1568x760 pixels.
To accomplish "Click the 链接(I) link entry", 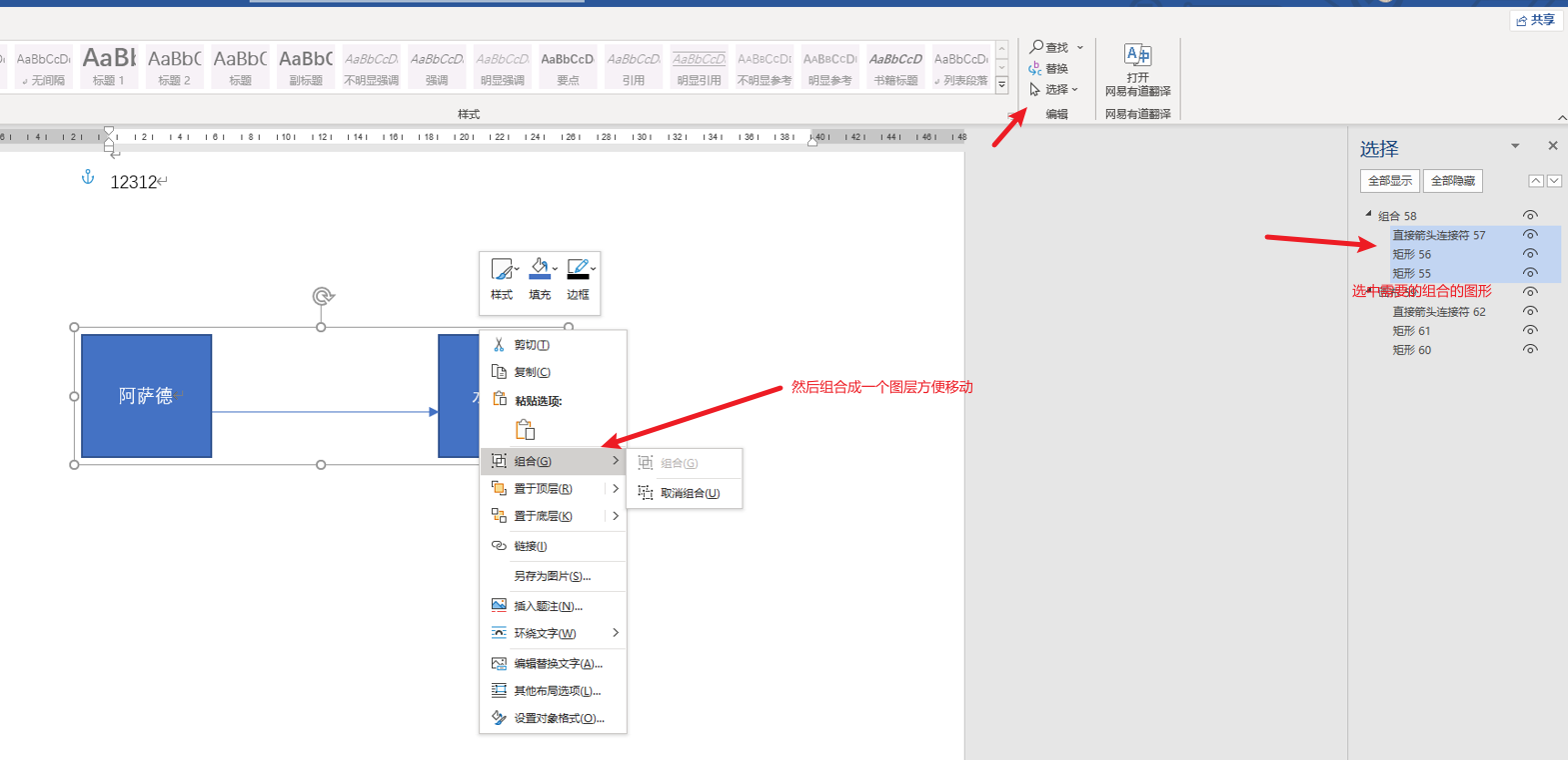I will [x=553, y=546].
